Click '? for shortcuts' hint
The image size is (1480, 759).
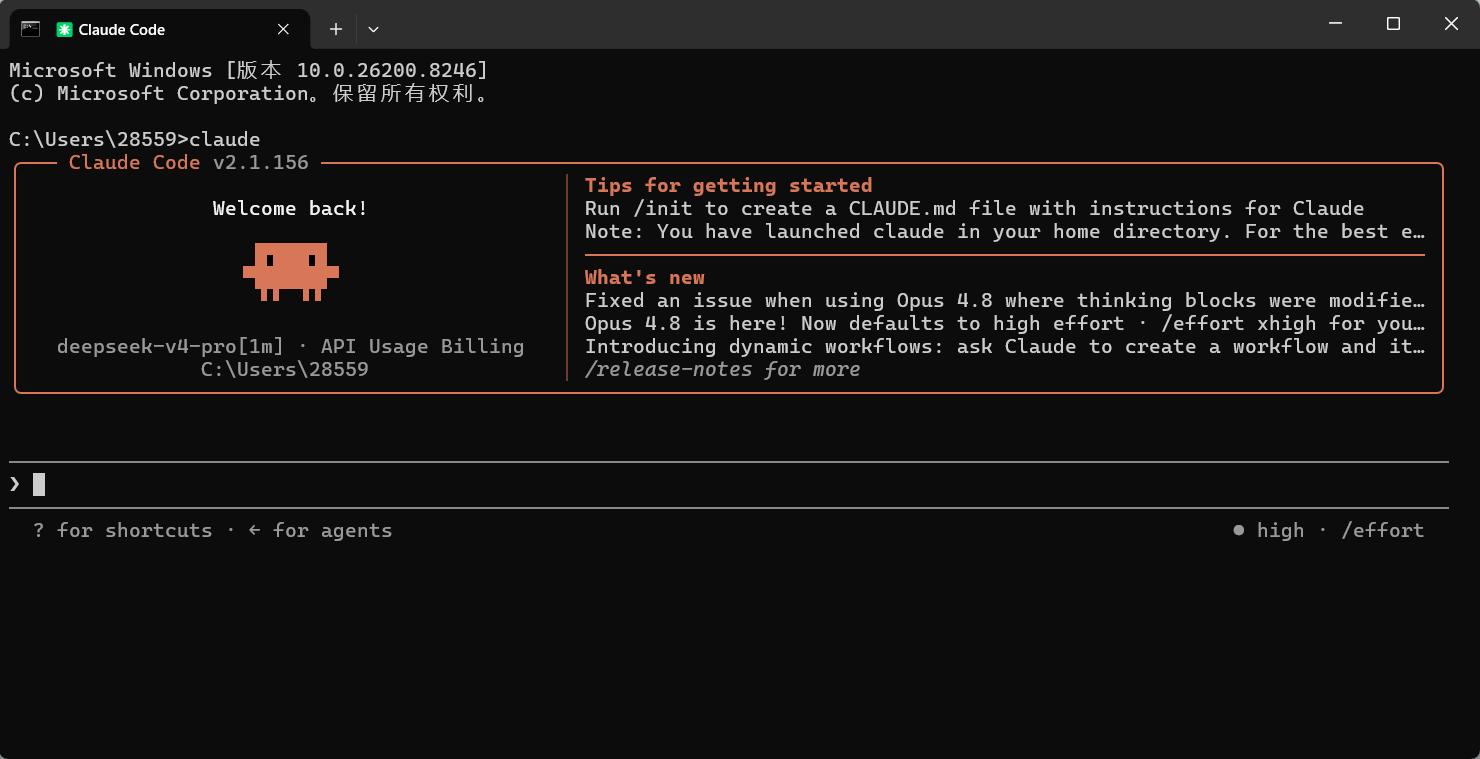coord(122,531)
